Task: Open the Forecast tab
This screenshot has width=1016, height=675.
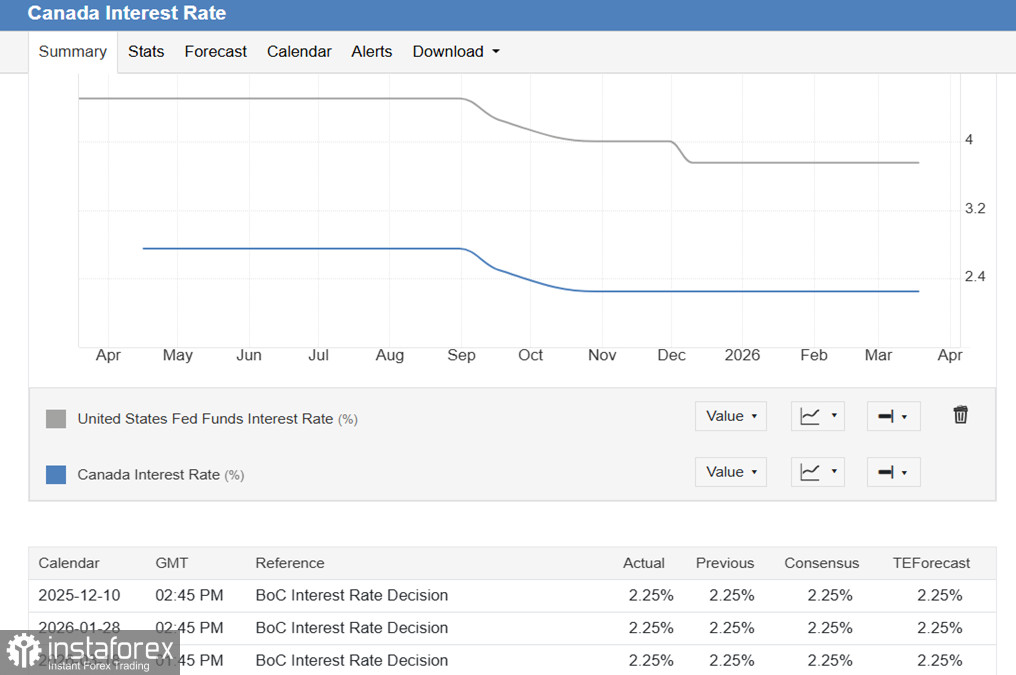Action: (x=215, y=52)
